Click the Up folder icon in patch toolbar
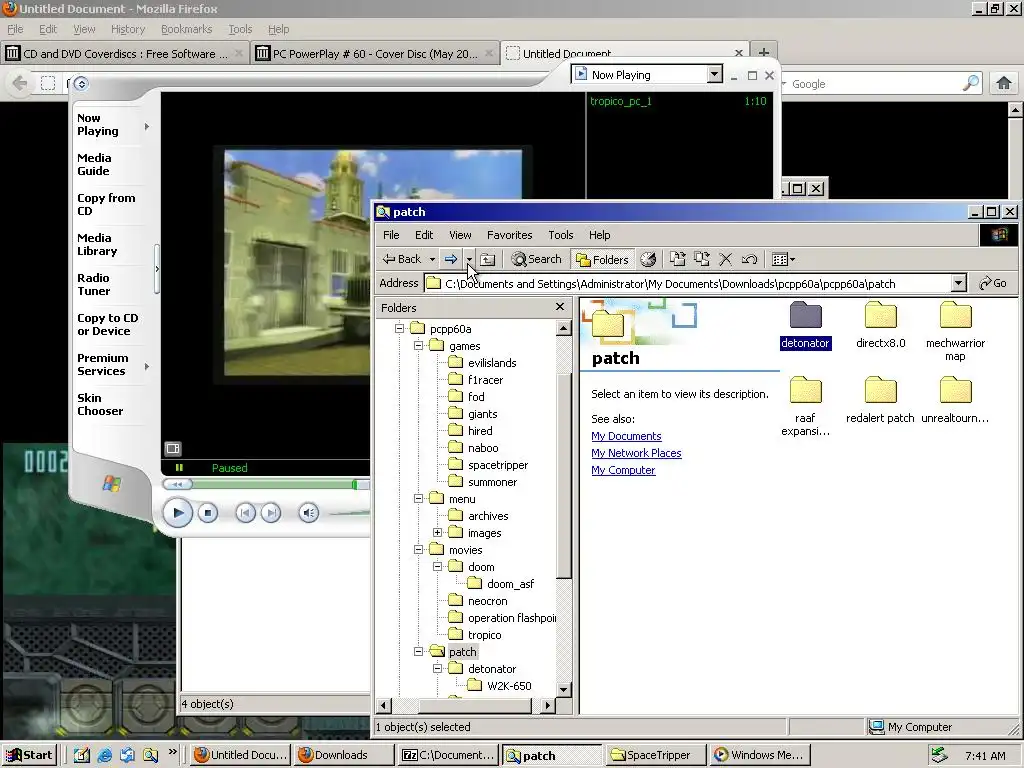1024x768 pixels. coord(488,259)
